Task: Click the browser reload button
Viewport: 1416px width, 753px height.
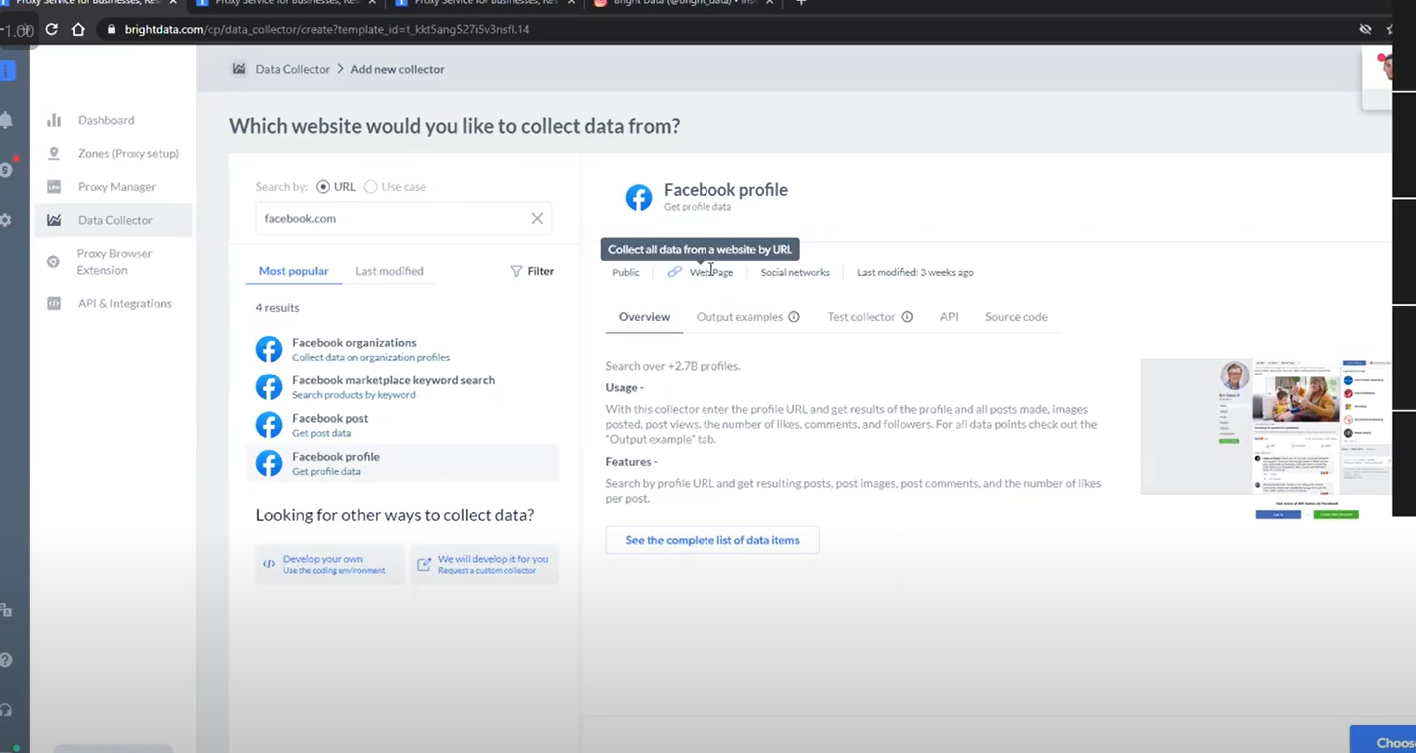Action: 52,29
